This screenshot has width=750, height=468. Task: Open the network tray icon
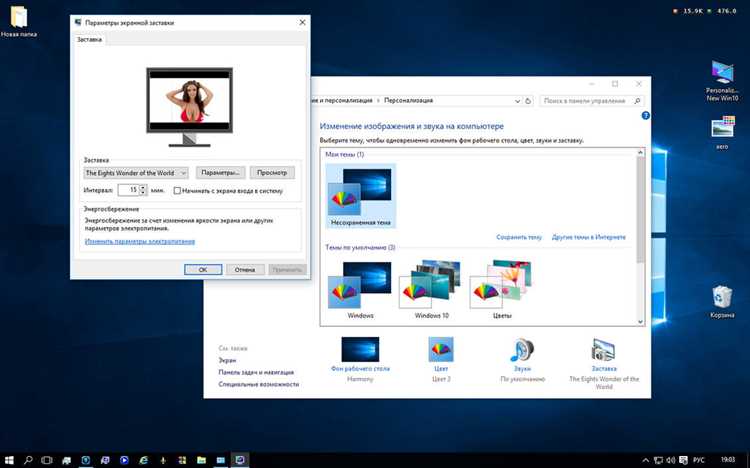pos(658,460)
